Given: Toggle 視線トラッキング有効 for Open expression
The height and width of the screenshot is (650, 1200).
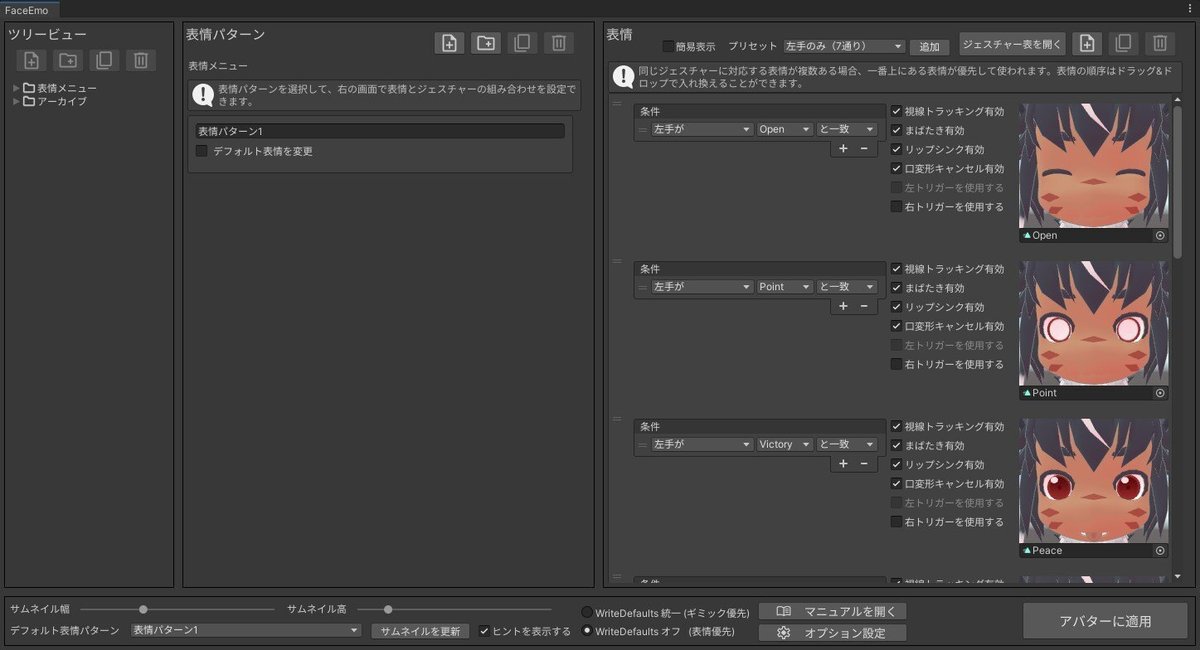Looking at the screenshot, I should point(897,111).
